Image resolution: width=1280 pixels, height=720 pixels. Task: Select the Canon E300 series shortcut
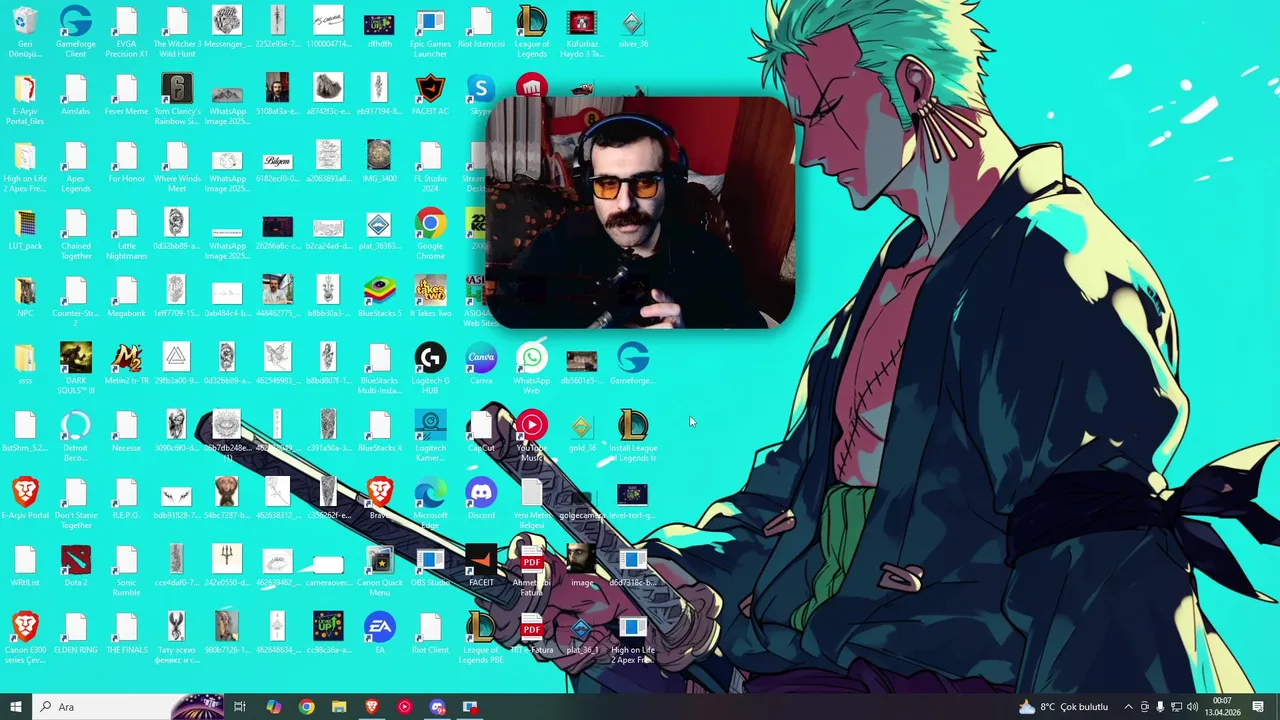(x=25, y=636)
